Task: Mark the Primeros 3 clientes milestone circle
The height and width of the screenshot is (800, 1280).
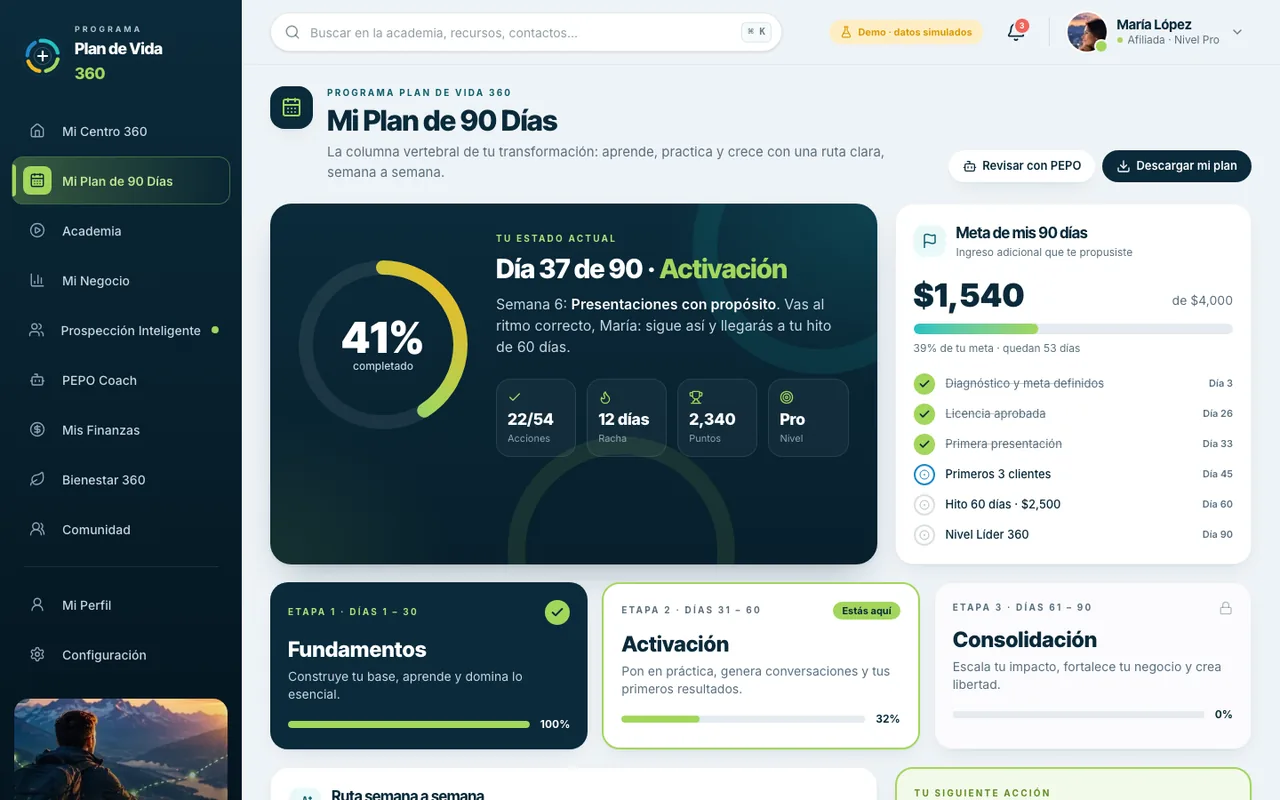Action: click(x=924, y=474)
